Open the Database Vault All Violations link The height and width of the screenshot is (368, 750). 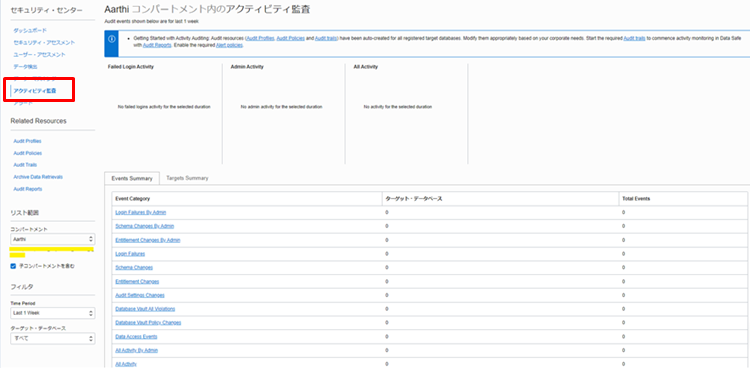coord(145,309)
